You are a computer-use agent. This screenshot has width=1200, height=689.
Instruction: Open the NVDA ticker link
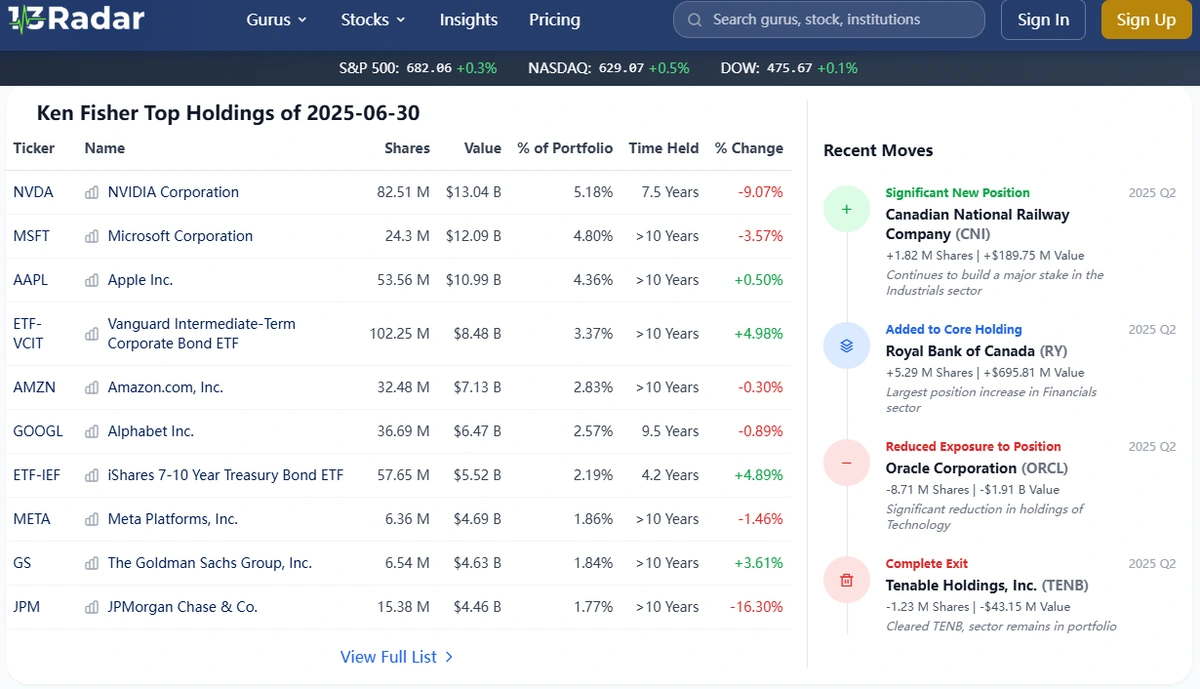pos(33,192)
